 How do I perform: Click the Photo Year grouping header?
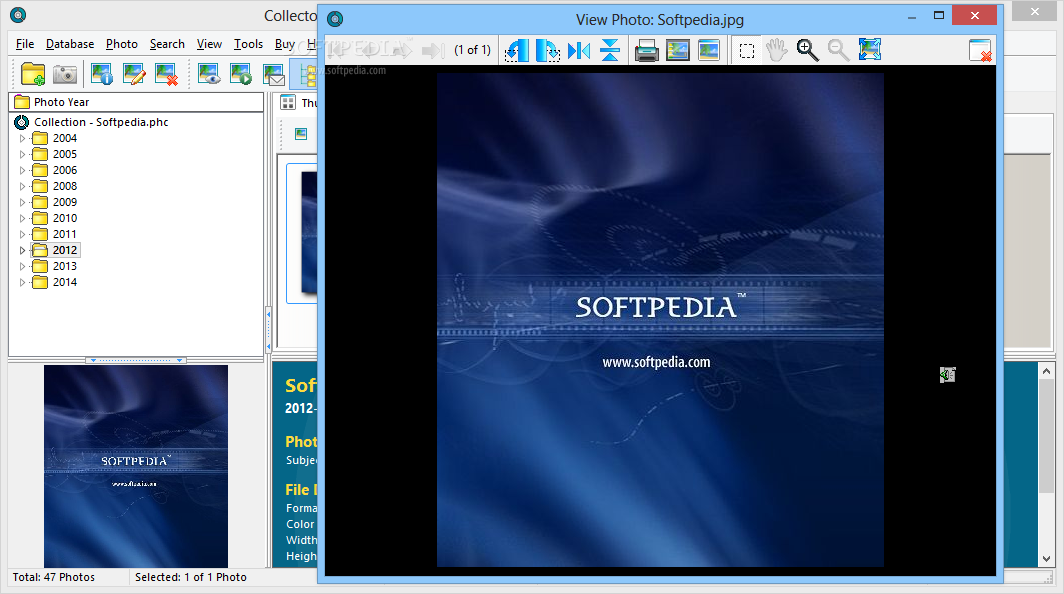coord(136,103)
